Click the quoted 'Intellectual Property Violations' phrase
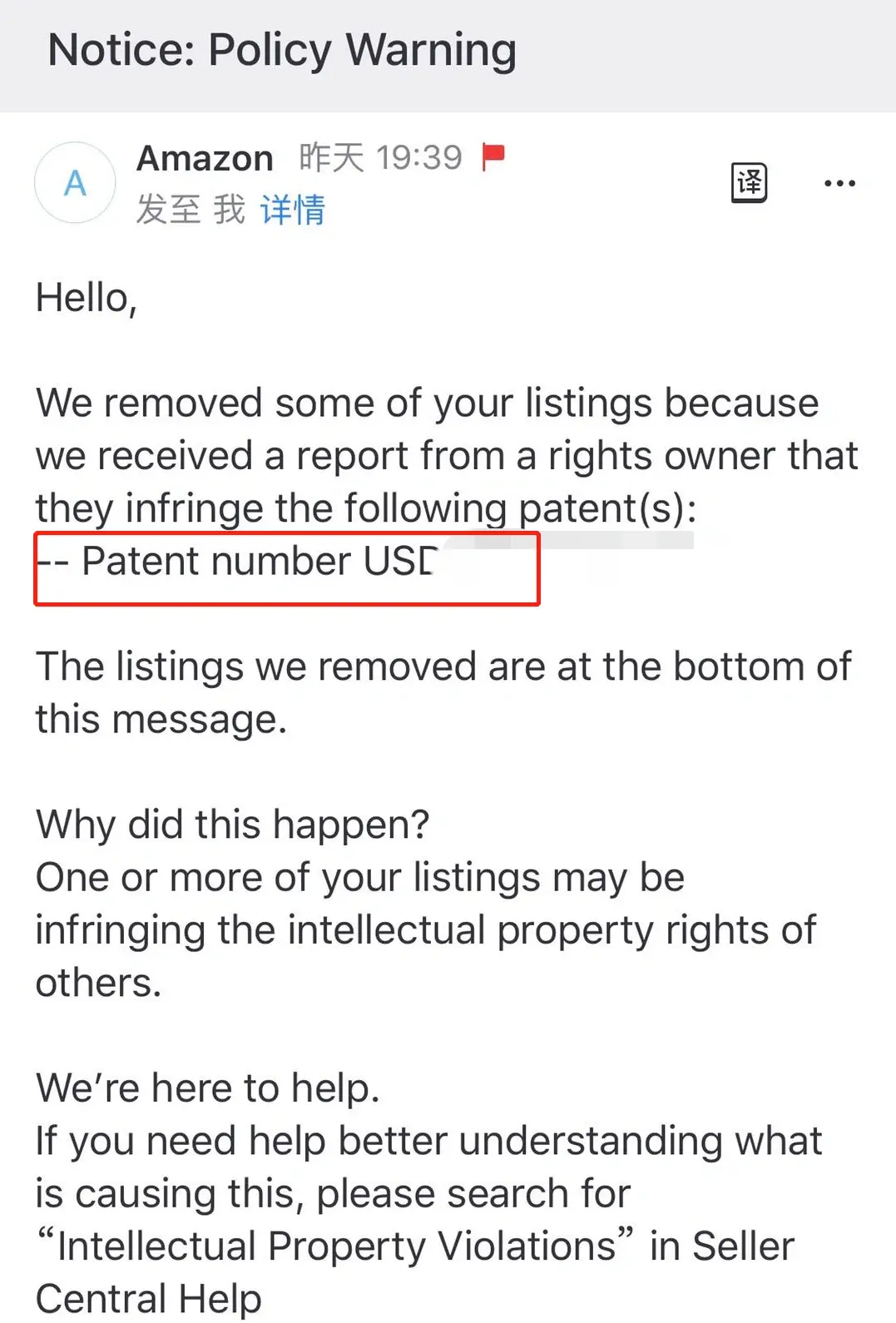This screenshot has width=896, height=1323. click(x=335, y=1246)
